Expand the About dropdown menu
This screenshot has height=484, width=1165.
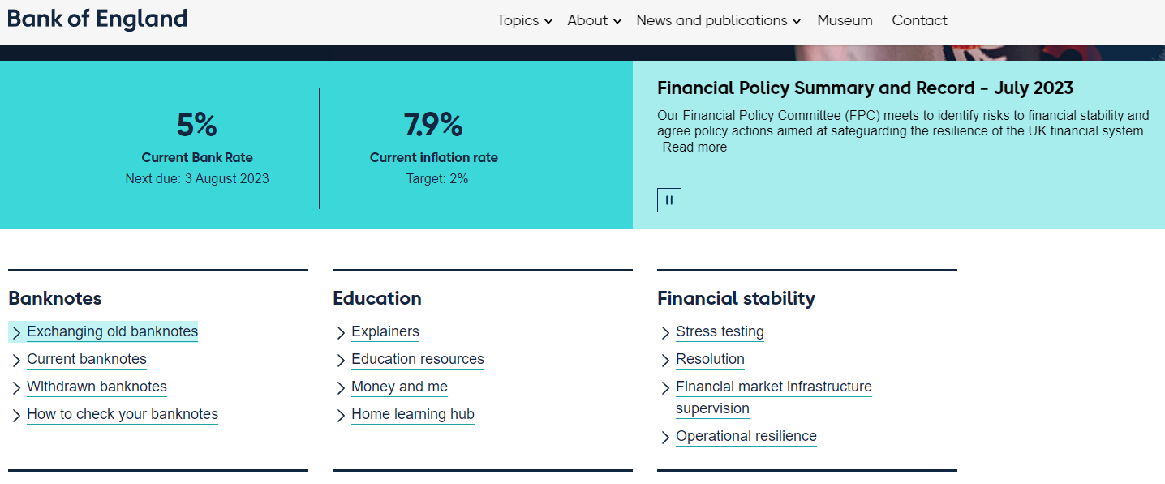594,20
